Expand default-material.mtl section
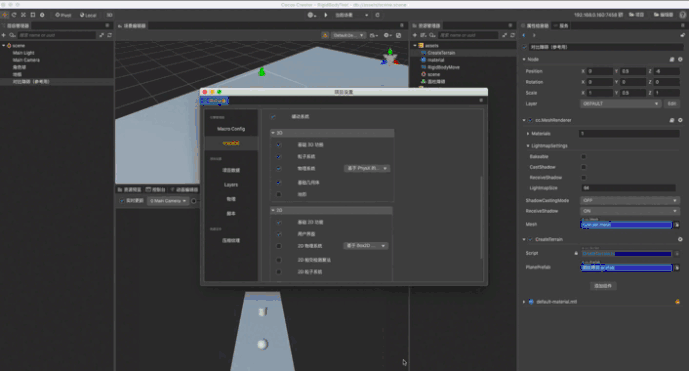 [524, 302]
